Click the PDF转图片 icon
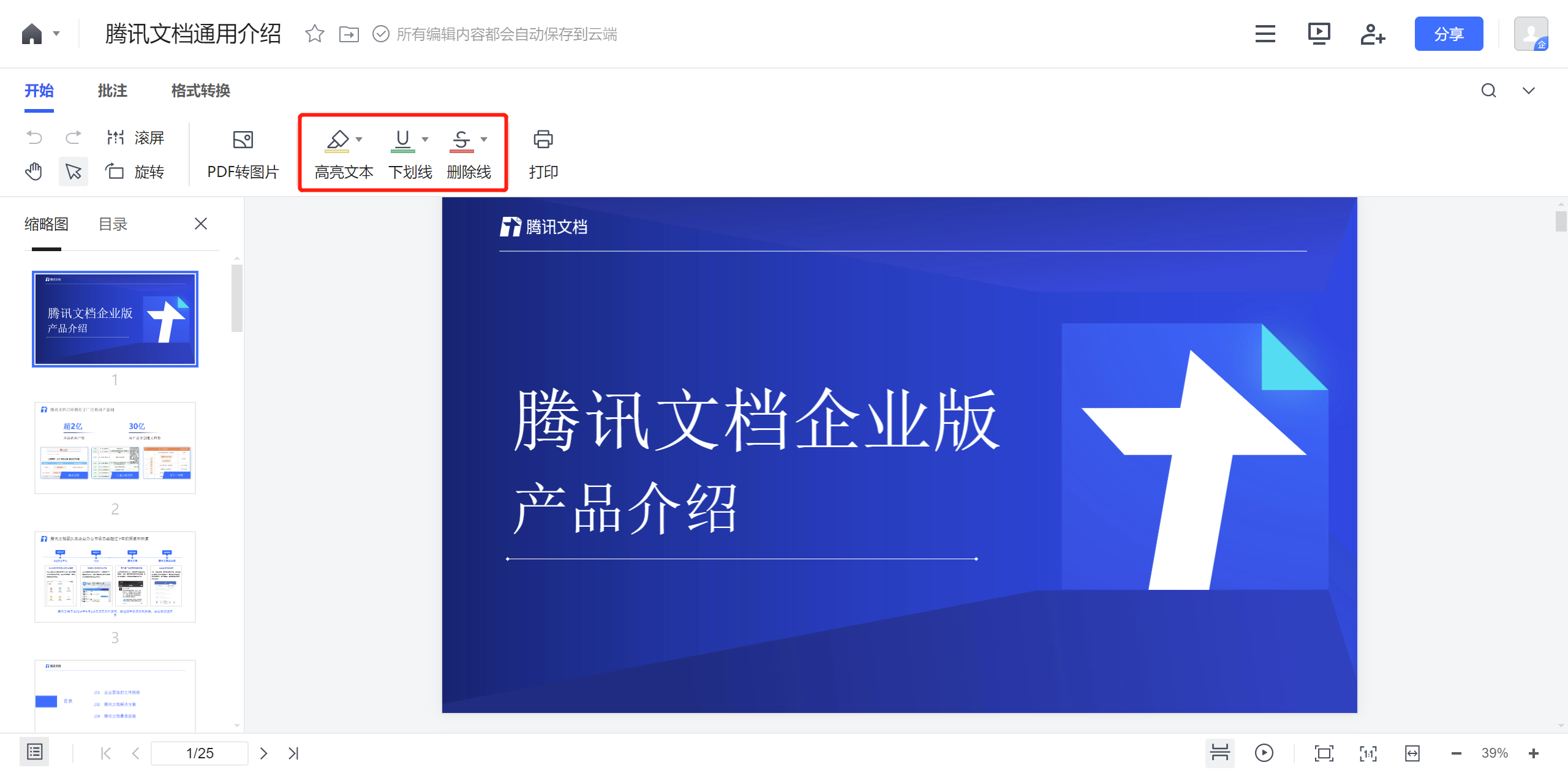The width and height of the screenshot is (1568, 773). pyautogui.click(x=243, y=140)
